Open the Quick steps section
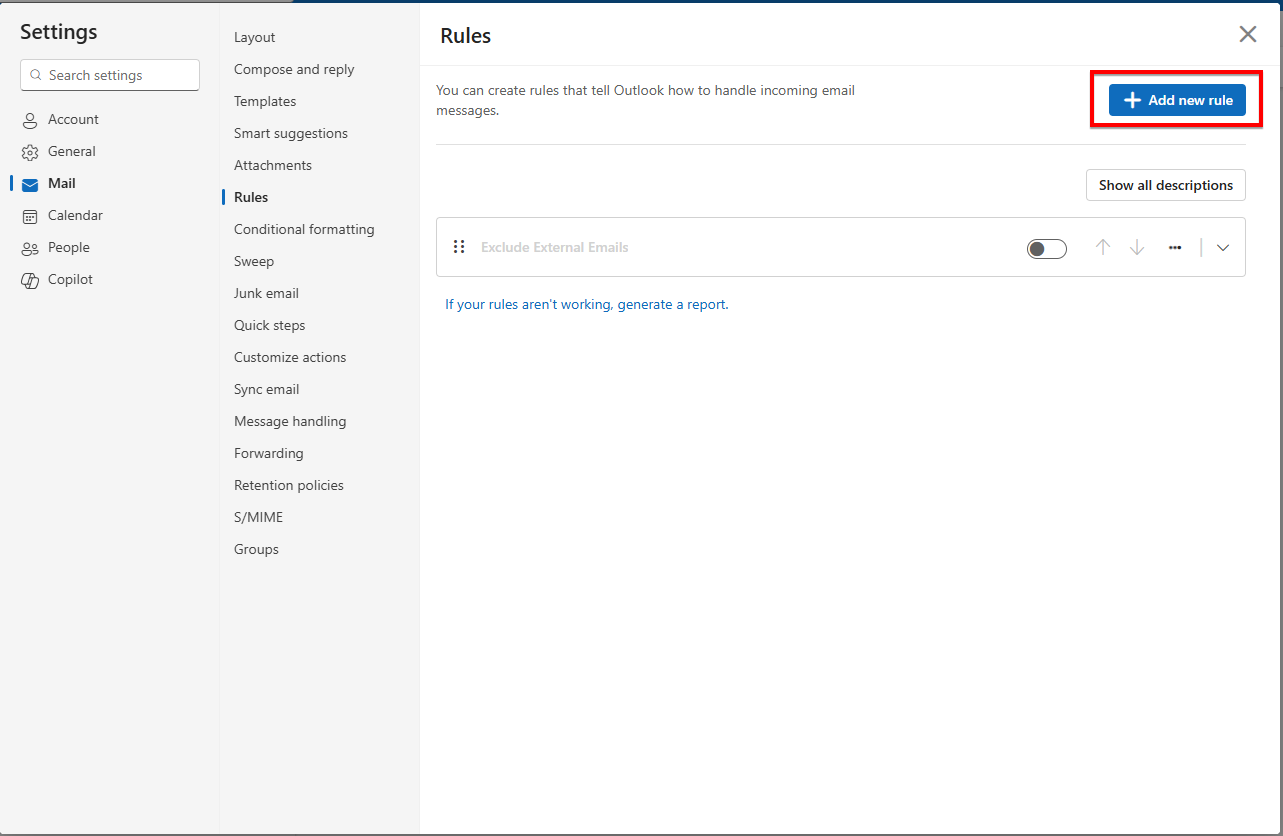The image size is (1283, 836). 269,325
